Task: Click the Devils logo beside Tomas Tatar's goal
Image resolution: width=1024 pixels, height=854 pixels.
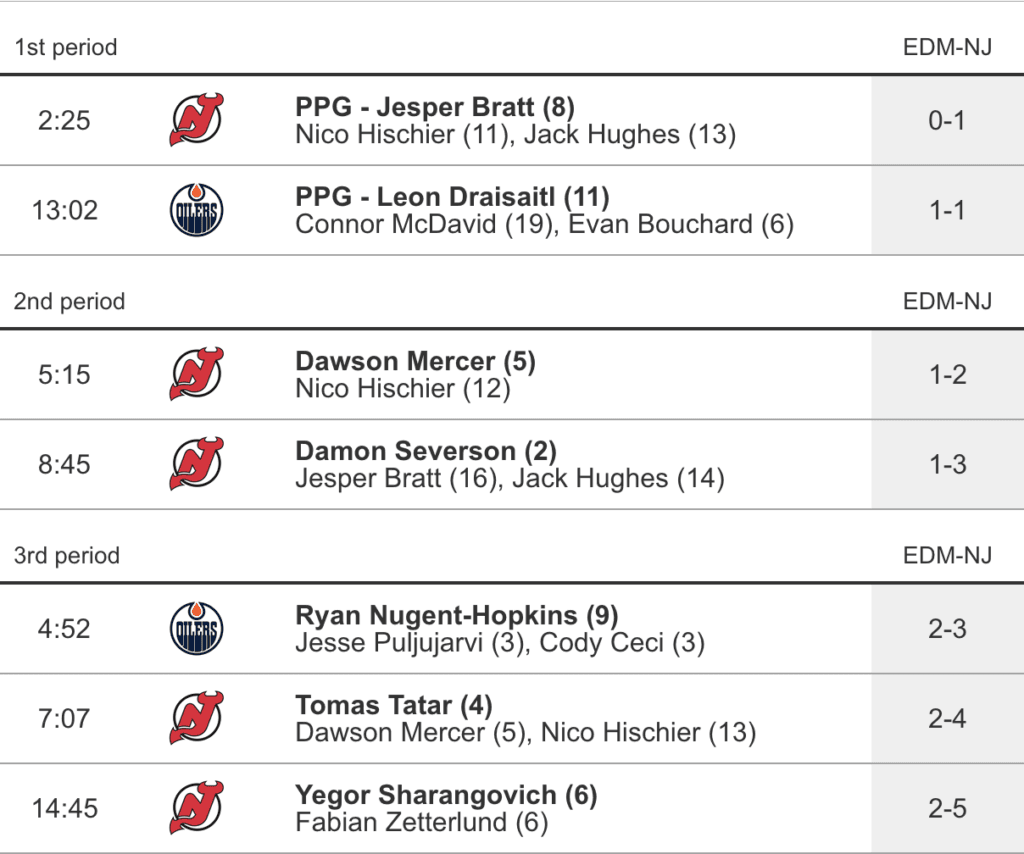Action: tap(196, 718)
